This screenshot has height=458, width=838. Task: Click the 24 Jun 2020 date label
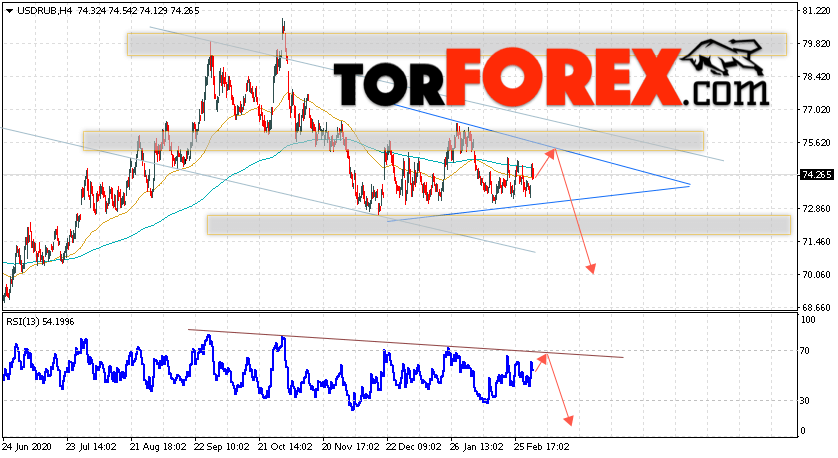click(27, 446)
